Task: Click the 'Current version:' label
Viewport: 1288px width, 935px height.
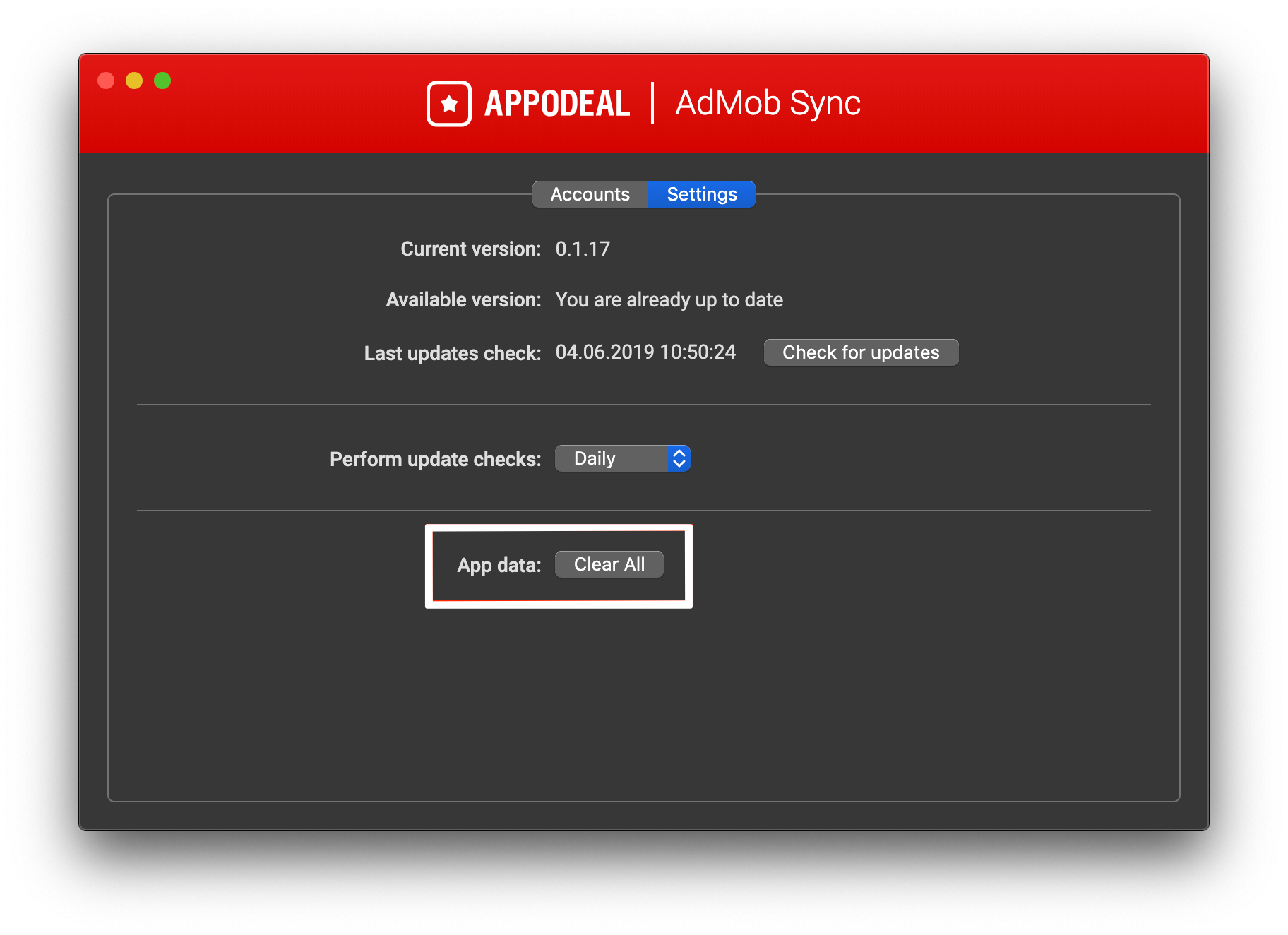Action: [470, 249]
